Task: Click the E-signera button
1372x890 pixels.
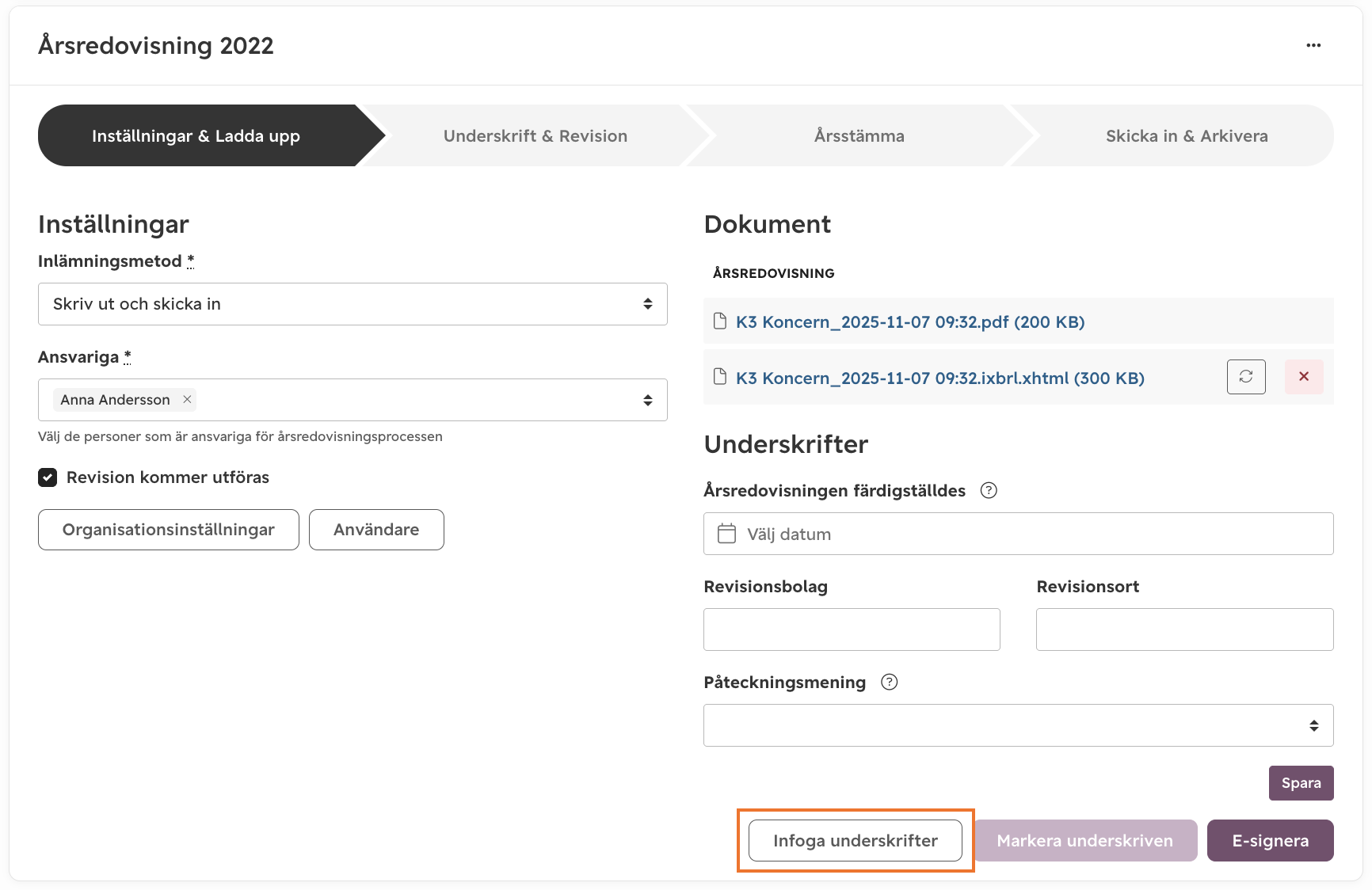Action: coord(1271,840)
